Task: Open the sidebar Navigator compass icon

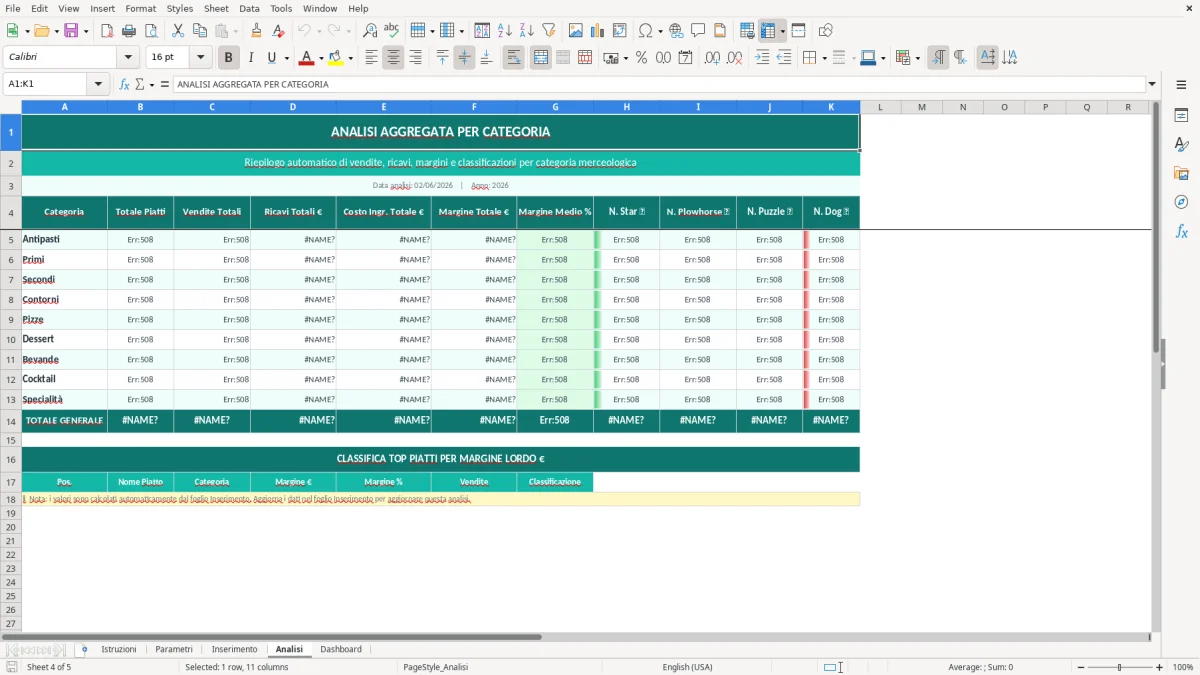Action: pos(1181,202)
